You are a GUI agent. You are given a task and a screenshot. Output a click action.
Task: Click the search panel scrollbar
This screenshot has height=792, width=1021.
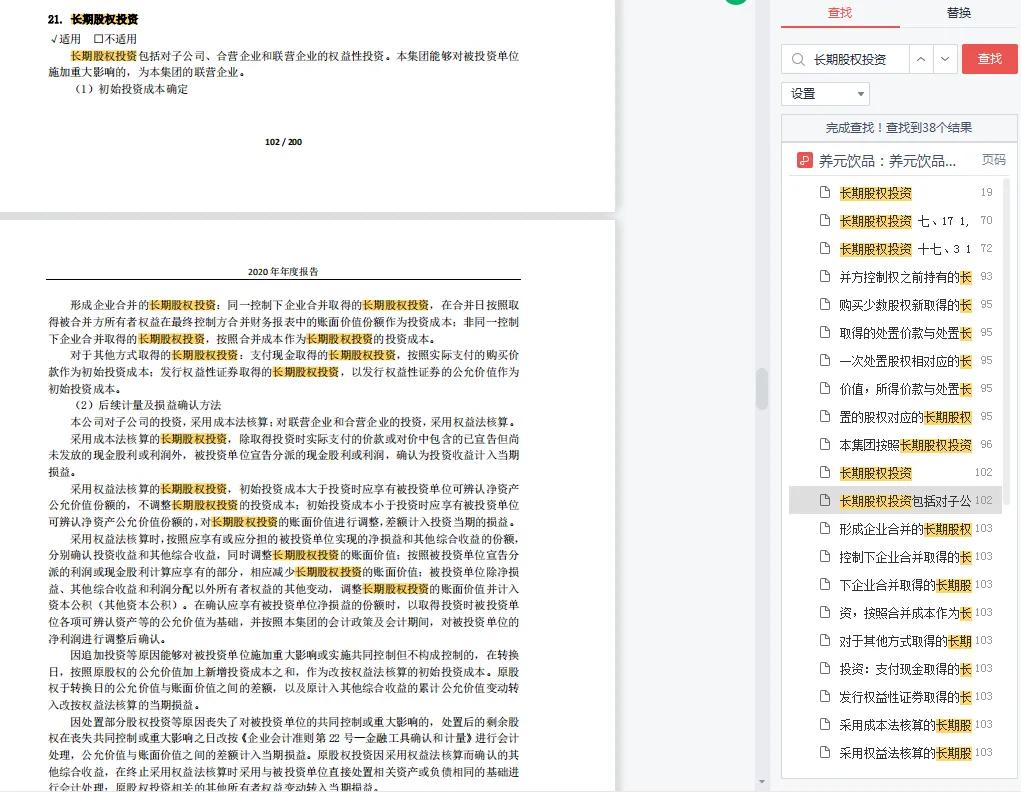coord(1012,400)
